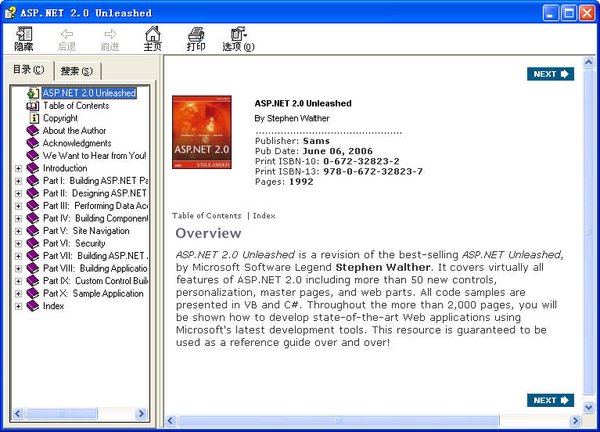The width and height of the screenshot is (600, 432).
Task: Click the Part I purple book icon
Action: pyautogui.click(x=33, y=181)
